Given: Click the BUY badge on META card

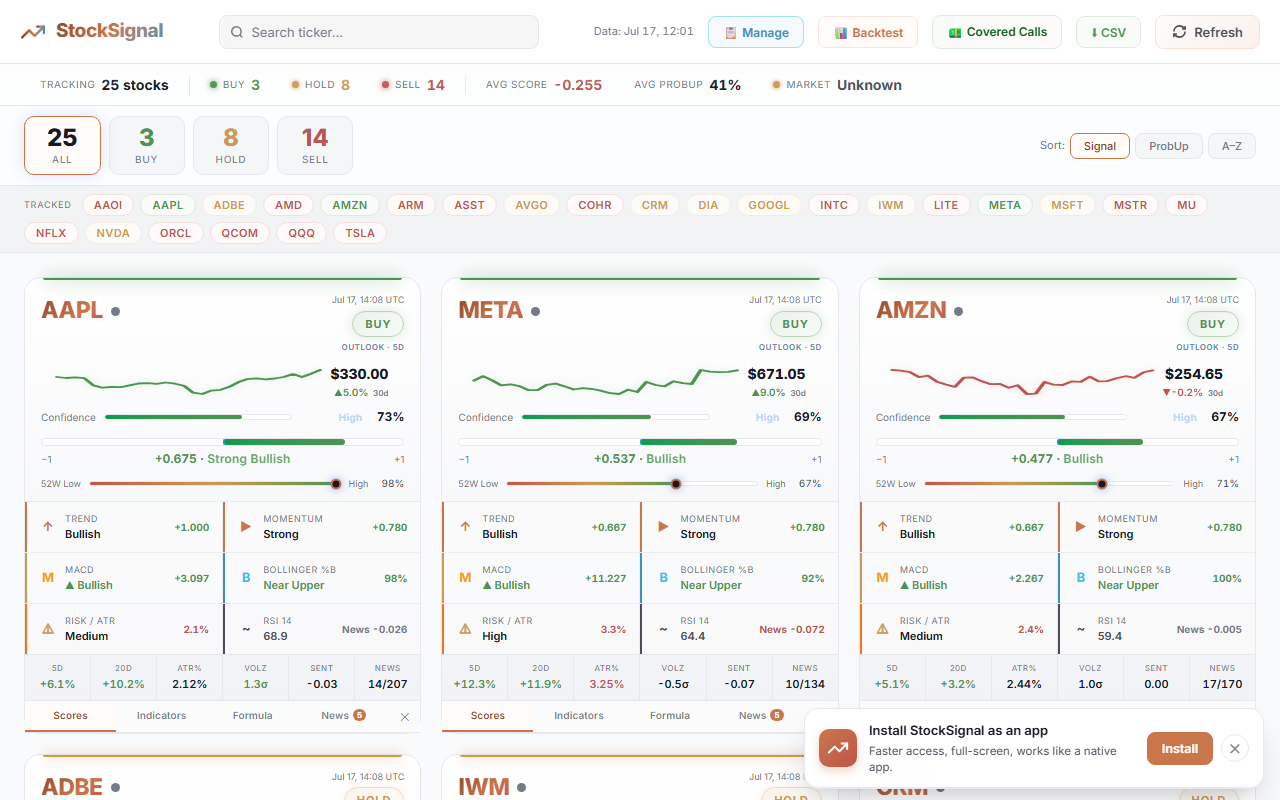Looking at the screenshot, I should (x=795, y=324).
